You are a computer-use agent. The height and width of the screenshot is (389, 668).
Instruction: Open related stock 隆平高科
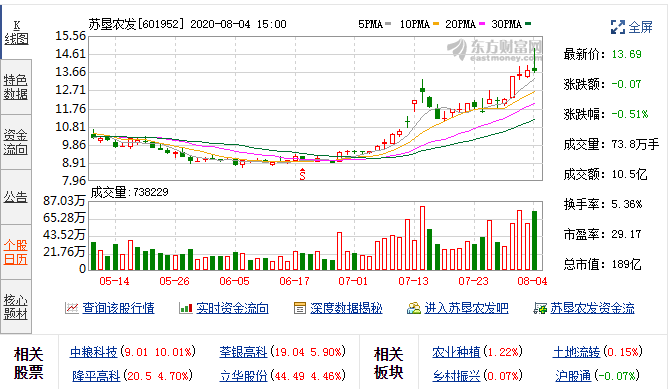96,376
